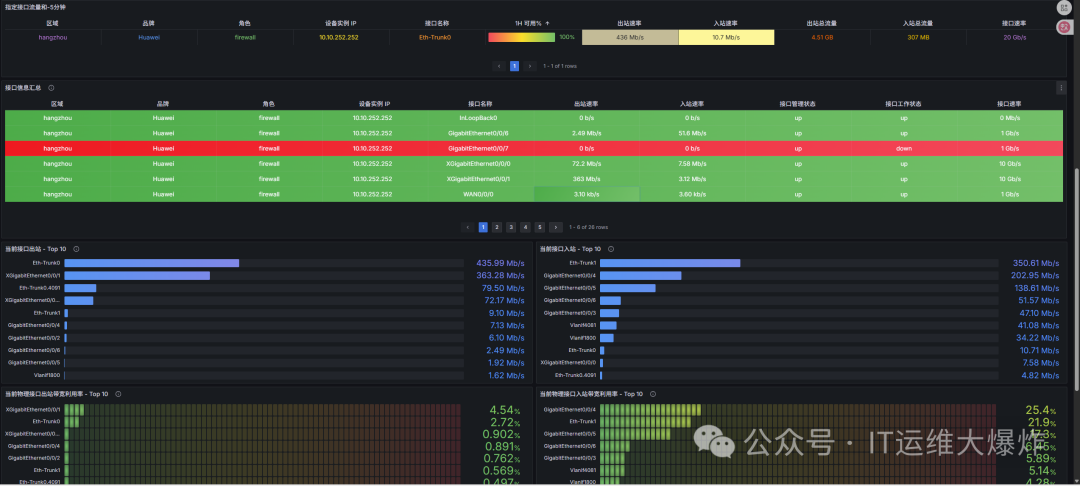This screenshot has width=1080, height=486.
Task: Click the vertical scrollbar on right edge
Action: click(x=1076, y=280)
